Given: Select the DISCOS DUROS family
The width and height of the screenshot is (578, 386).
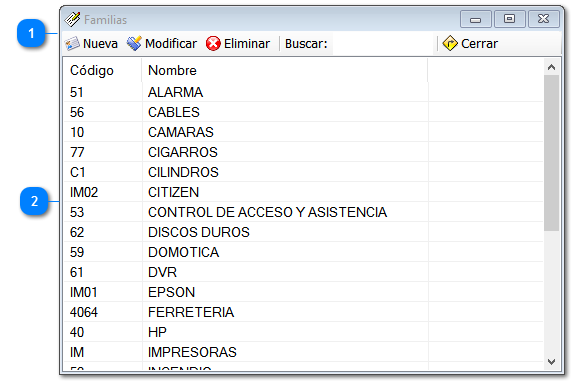Looking at the screenshot, I should click(303, 232).
